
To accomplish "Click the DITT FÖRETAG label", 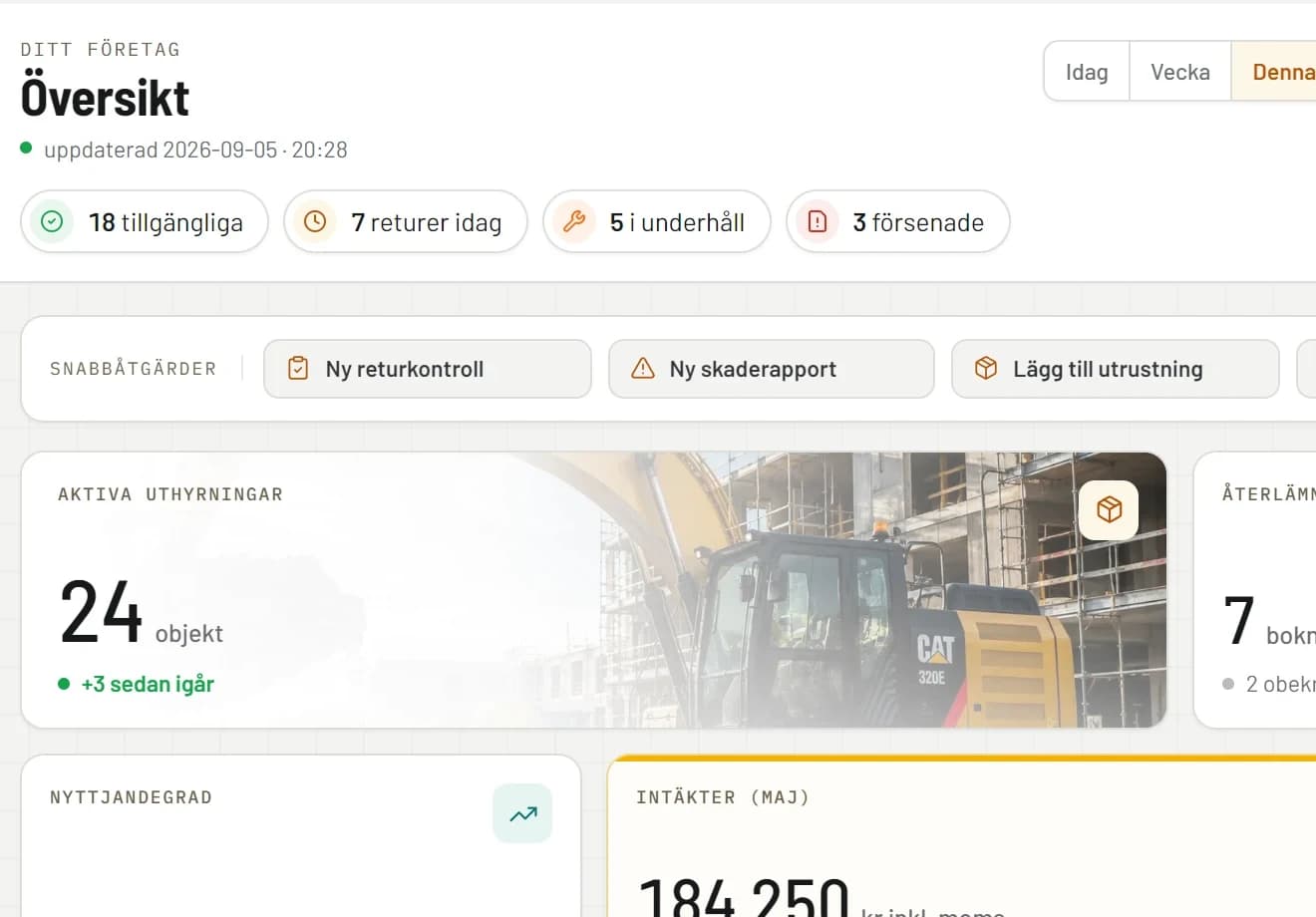I will point(101,50).
